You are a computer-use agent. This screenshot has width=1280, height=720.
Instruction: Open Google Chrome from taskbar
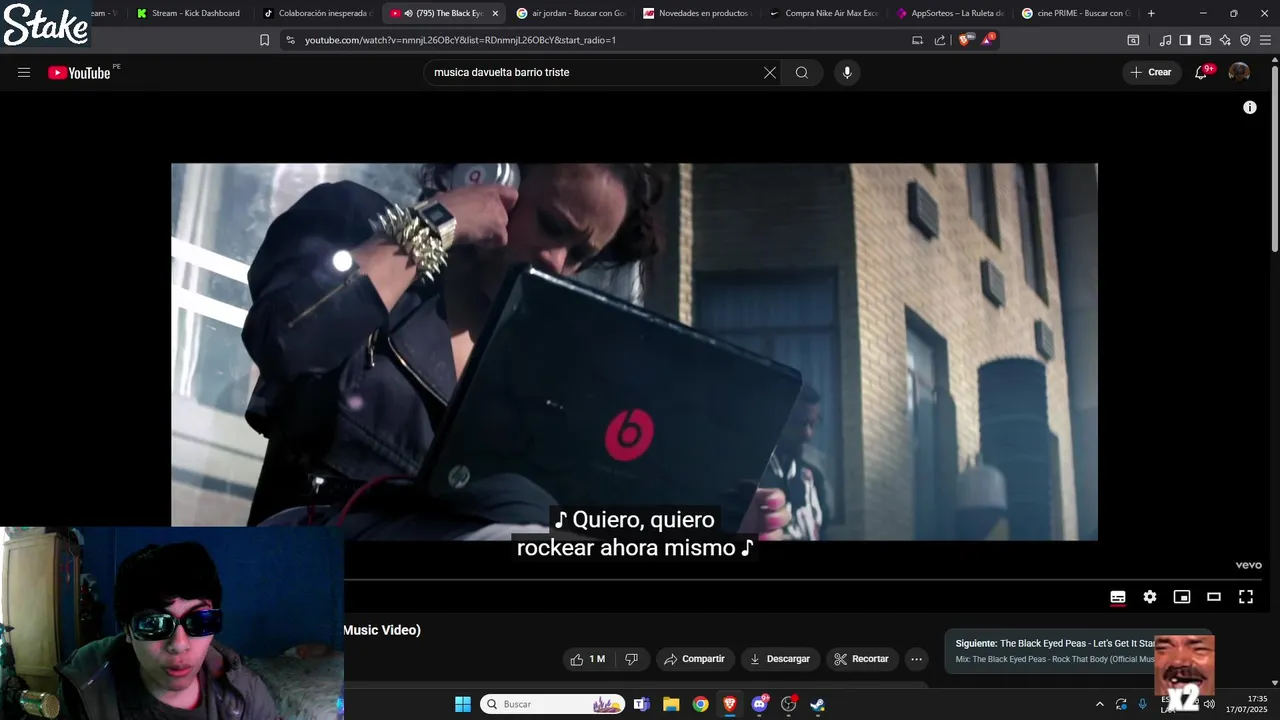tap(701, 704)
